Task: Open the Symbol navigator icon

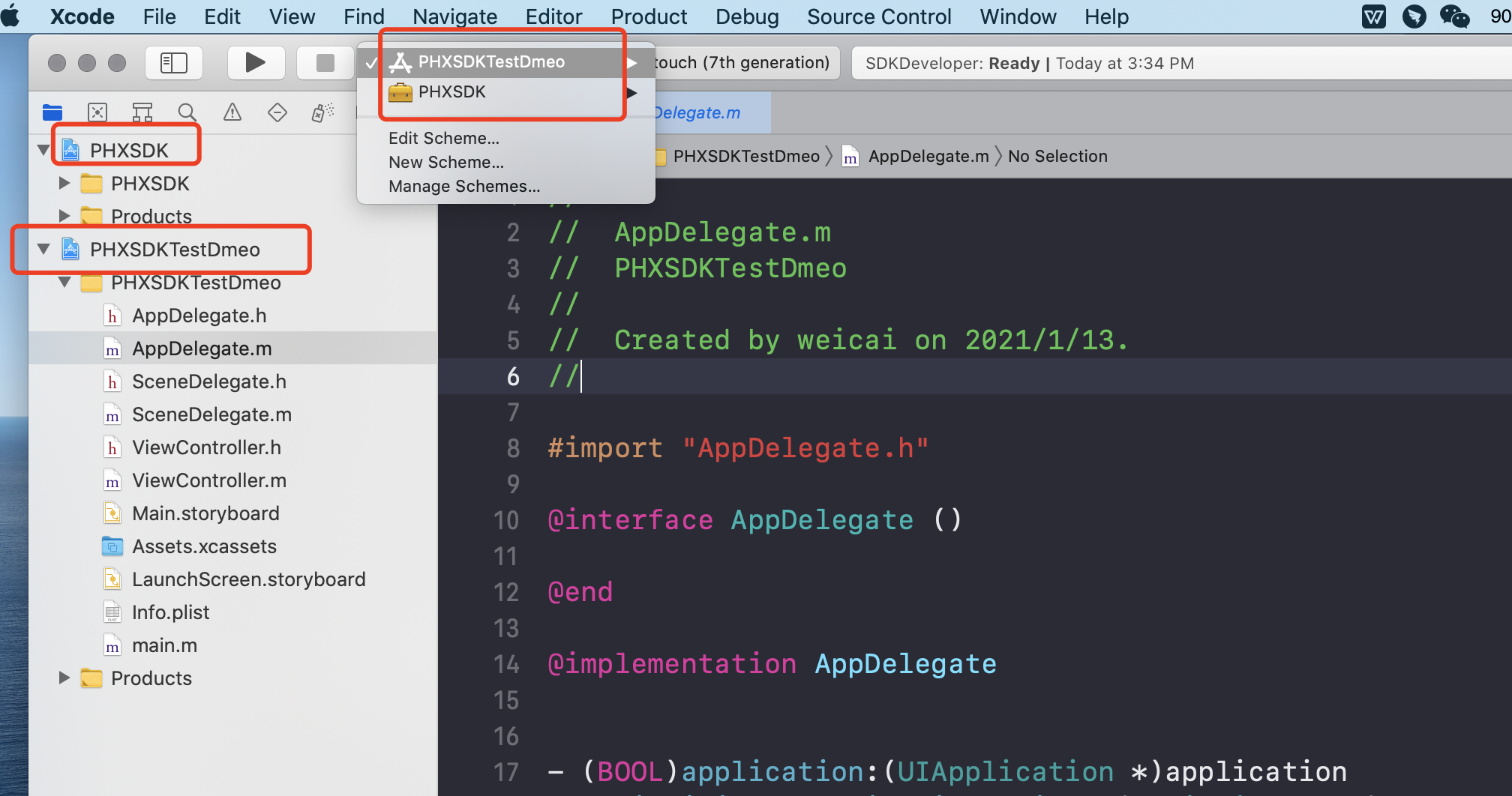Action: [142, 112]
